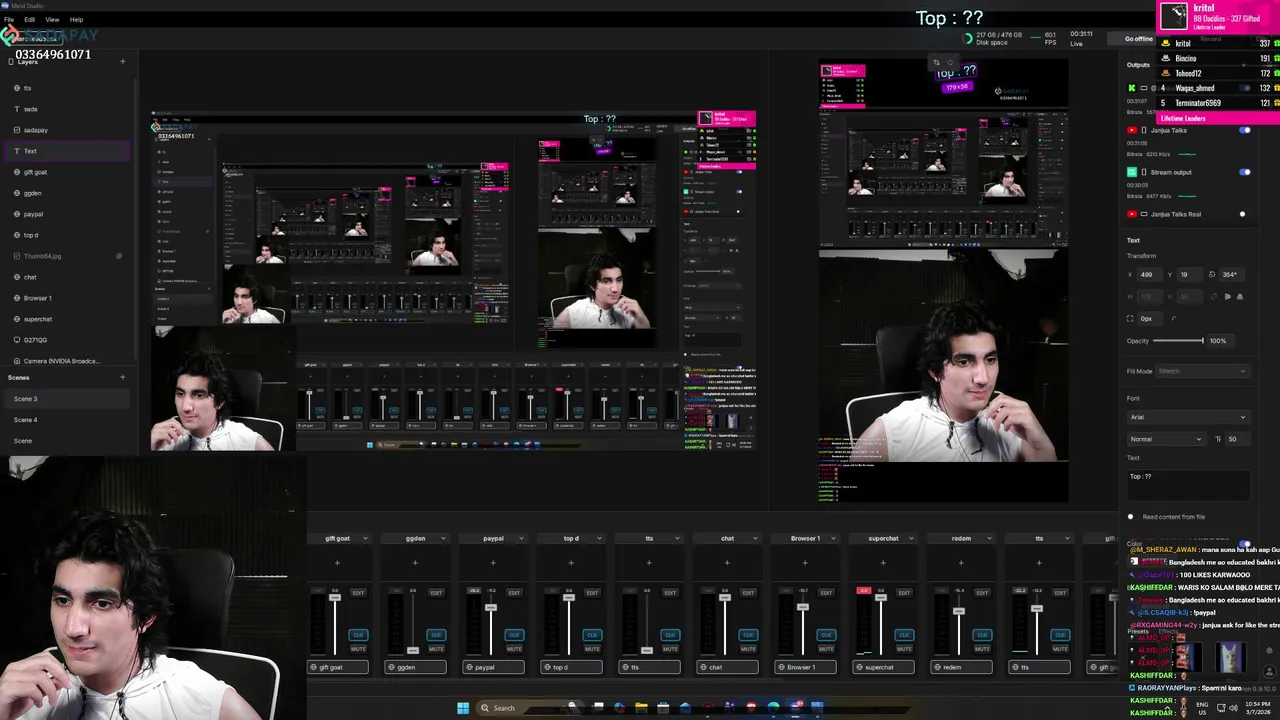Click the YouTube icon of the Janjua Talks output
Viewport: 1280px width, 720px height.
pyautogui.click(x=1131, y=130)
